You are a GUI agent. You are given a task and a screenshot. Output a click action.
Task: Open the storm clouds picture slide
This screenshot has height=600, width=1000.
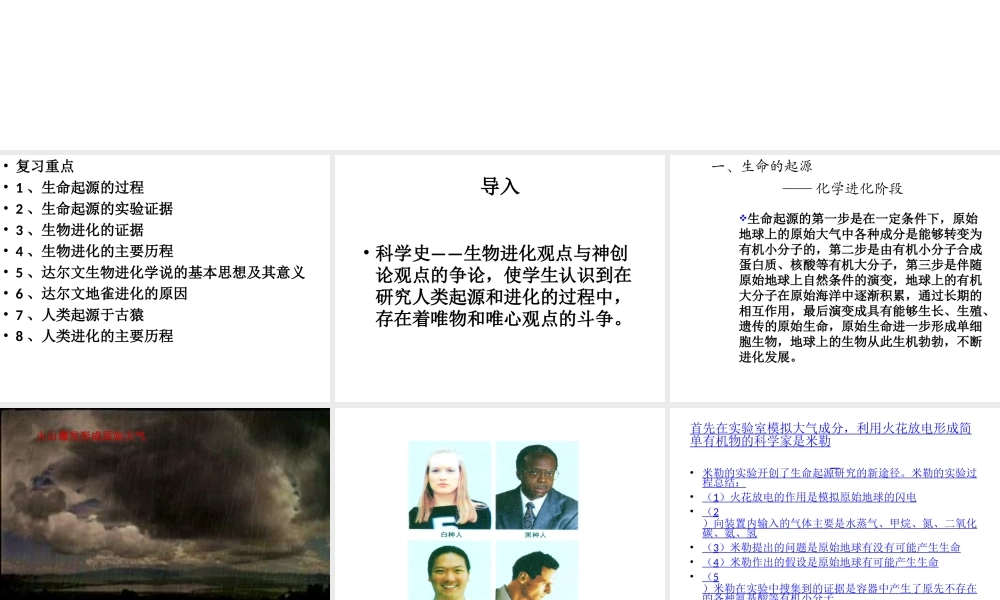[165, 504]
